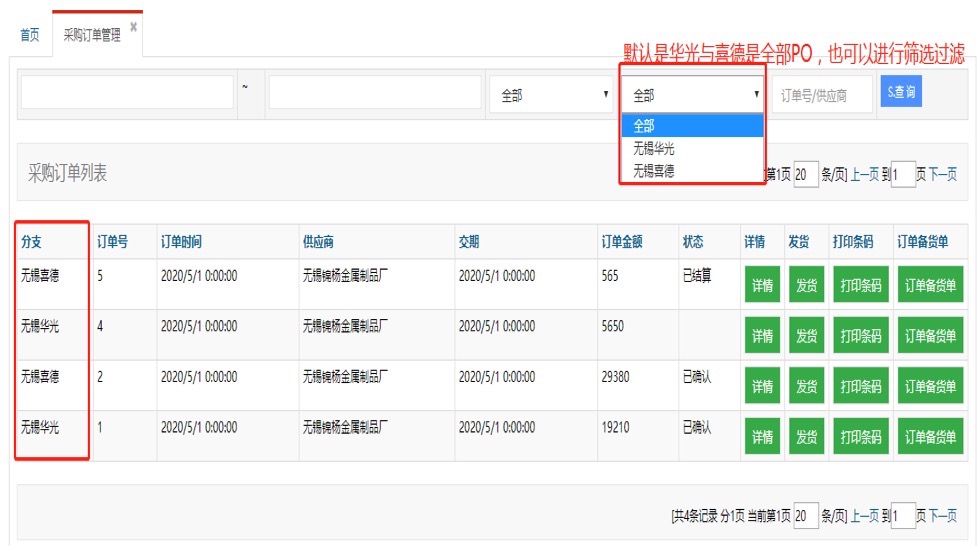The image size is (978, 546).
Task: Click 打印条码 for order 2
Action: (861, 386)
